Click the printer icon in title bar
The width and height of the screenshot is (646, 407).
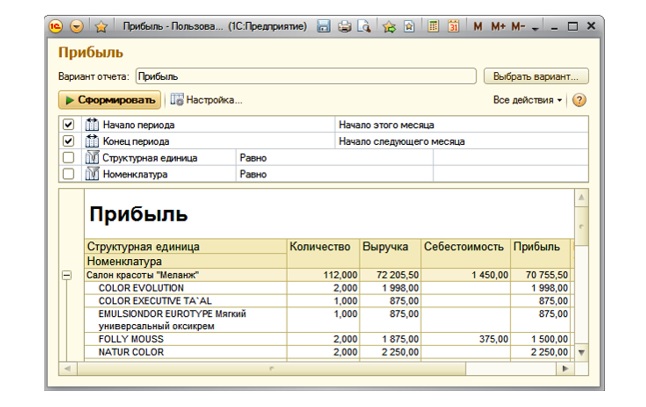click(345, 27)
